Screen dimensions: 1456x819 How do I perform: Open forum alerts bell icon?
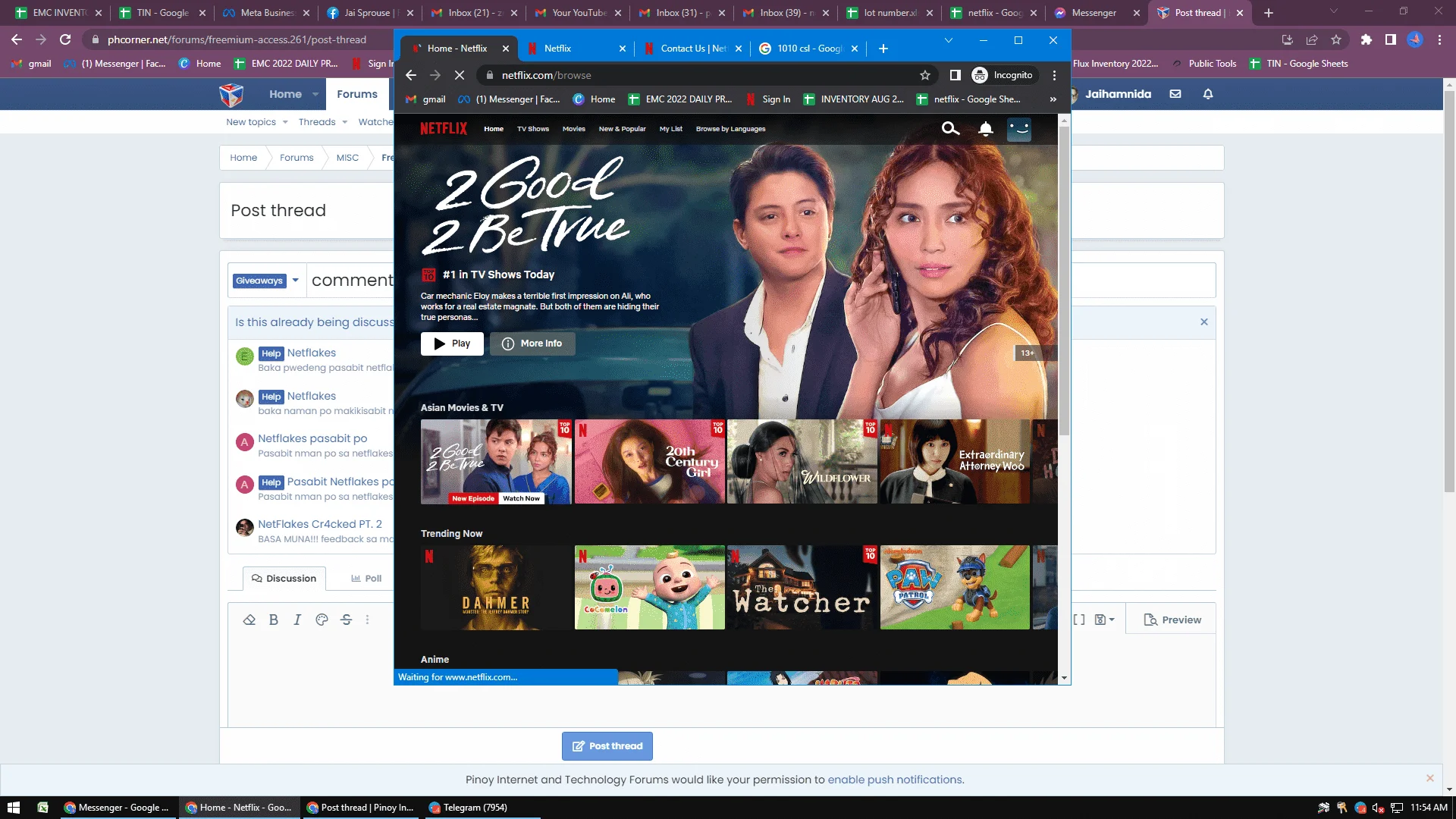pyautogui.click(x=1208, y=94)
